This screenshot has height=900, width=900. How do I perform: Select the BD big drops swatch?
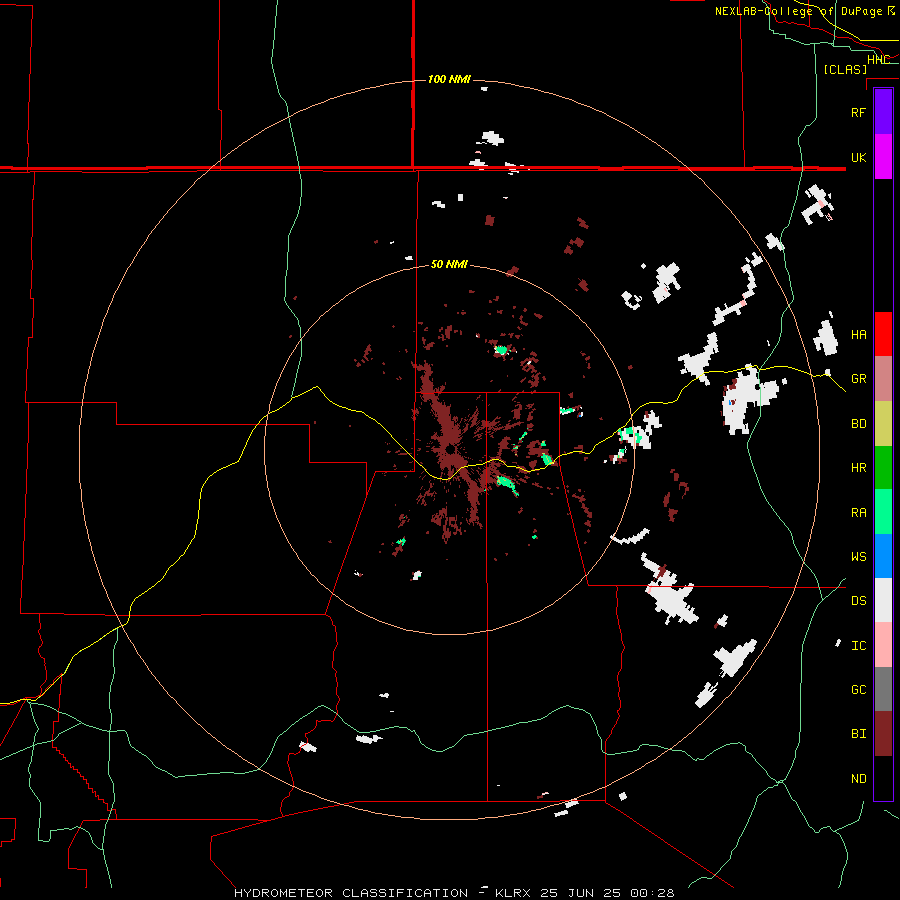(x=883, y=424)
